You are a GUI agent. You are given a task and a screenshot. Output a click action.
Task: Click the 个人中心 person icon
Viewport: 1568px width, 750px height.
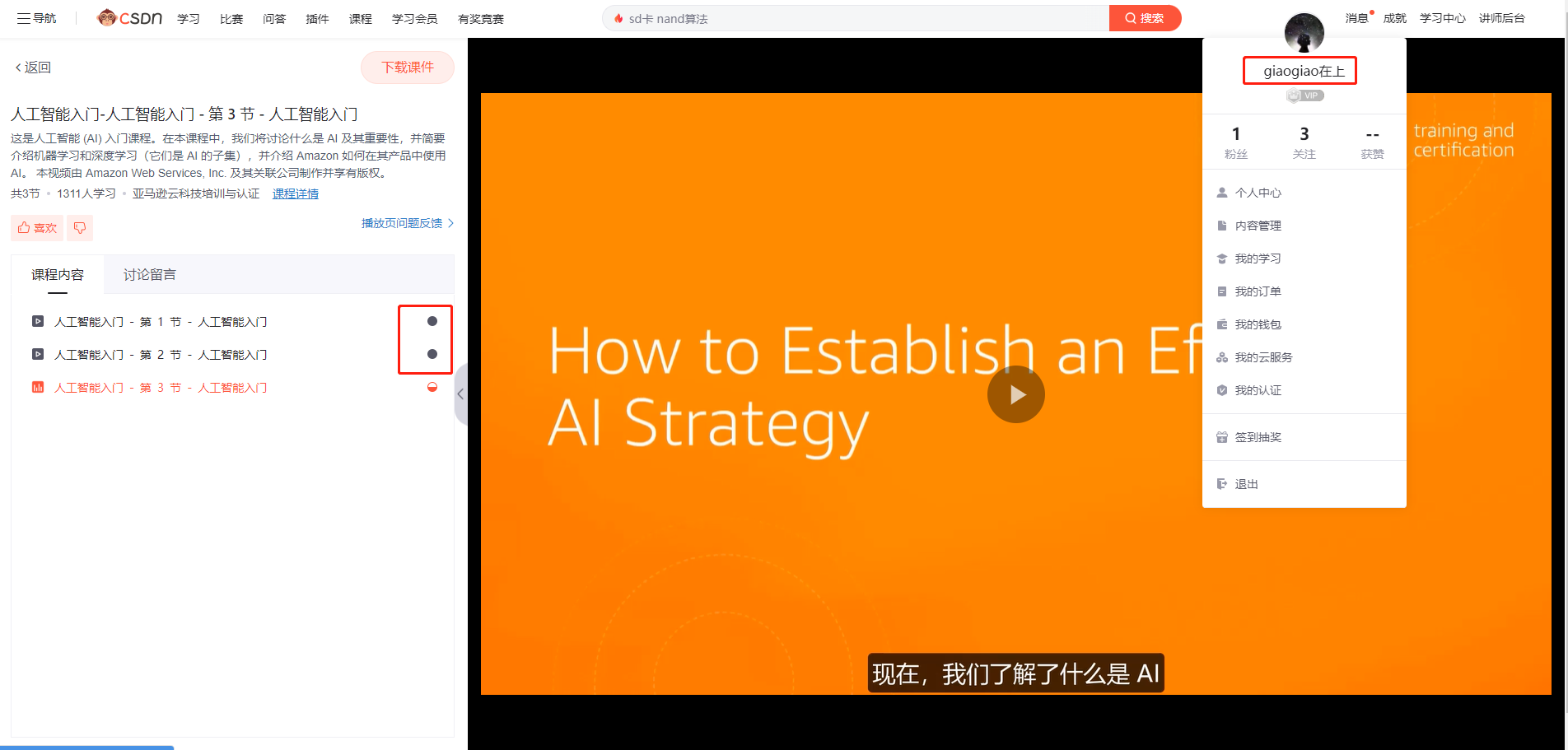coord(1222,193)
